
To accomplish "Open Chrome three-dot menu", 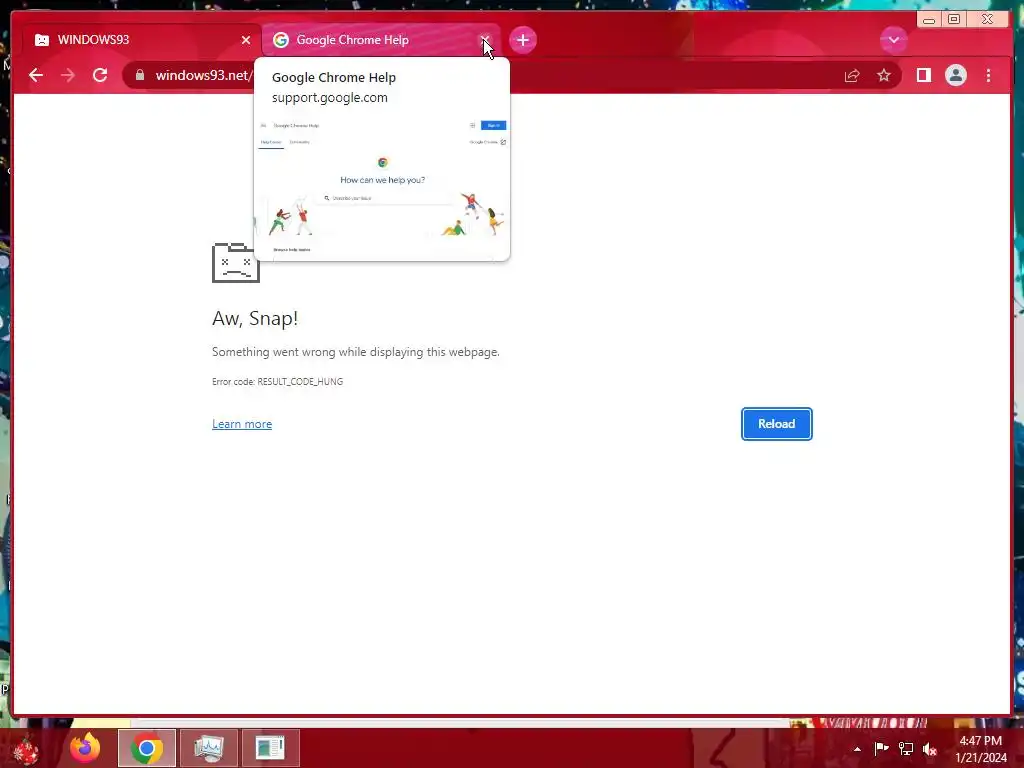I will 989,76.
